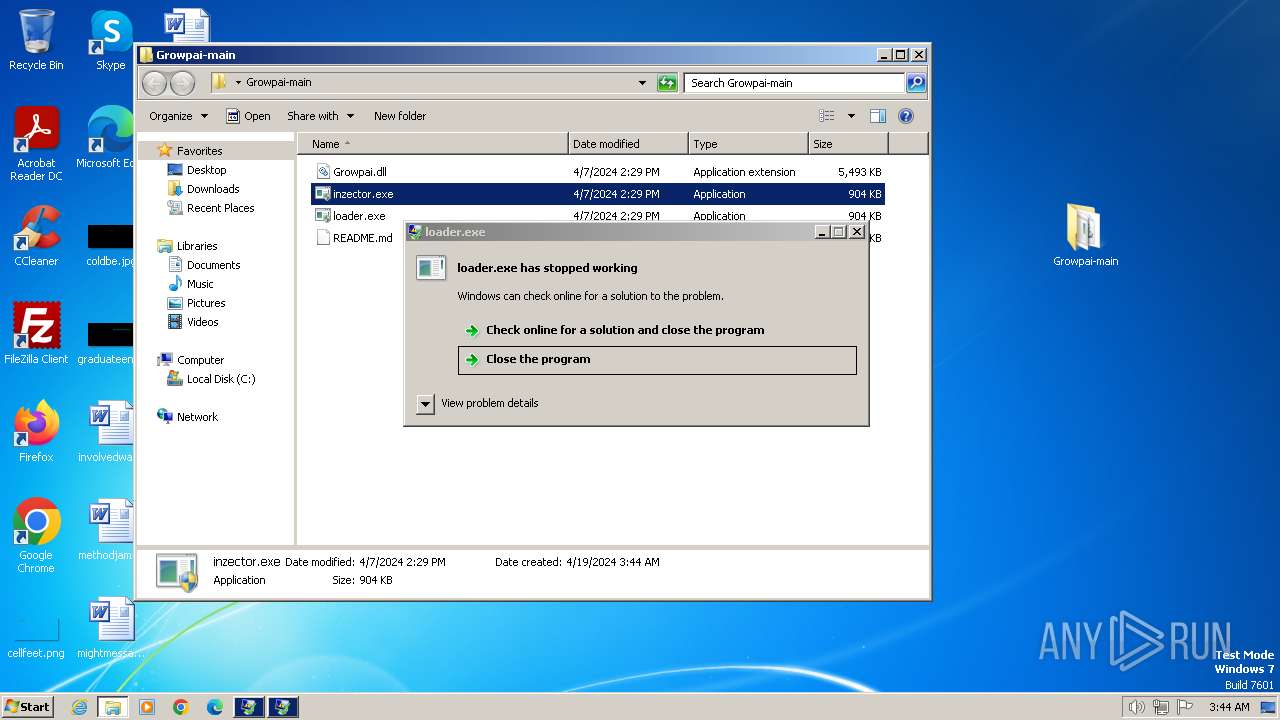
Task: Toggle the preview pane icon
Action: pyautogui.click(x=877, y=116)
